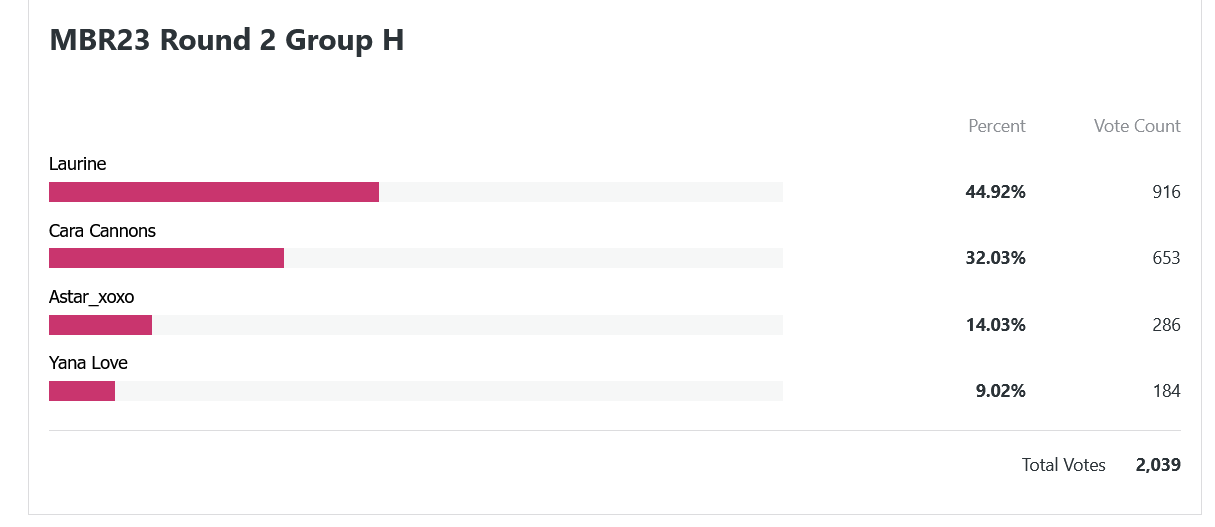
Task: Click the 44.92% percentage value
Action: click(995, 192)
